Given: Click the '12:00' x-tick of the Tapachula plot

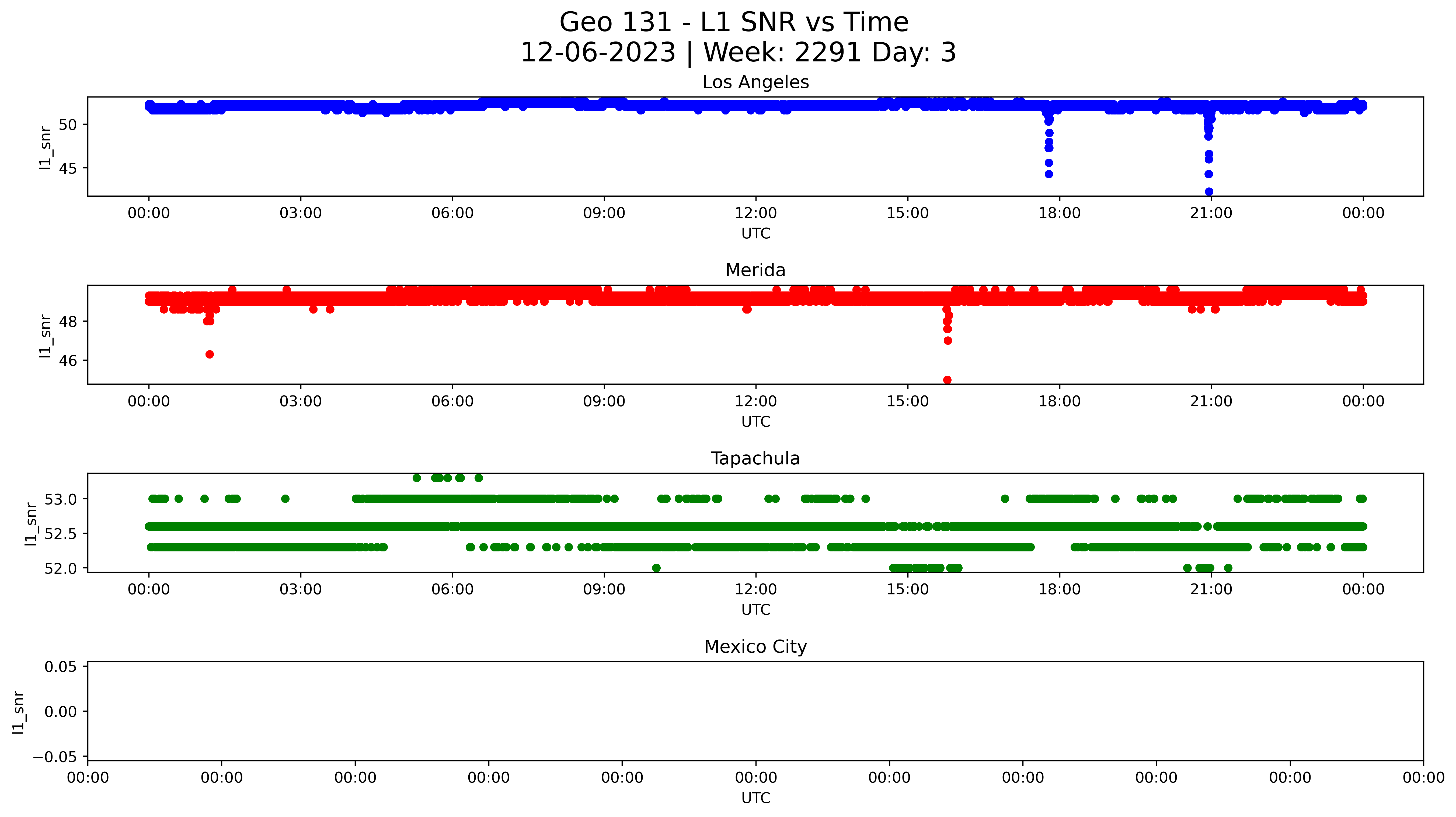Looking at the screenshot, I should point(756,589).
